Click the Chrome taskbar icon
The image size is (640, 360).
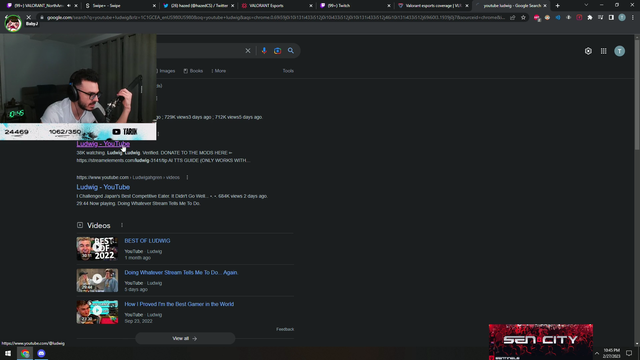(25, 353)
